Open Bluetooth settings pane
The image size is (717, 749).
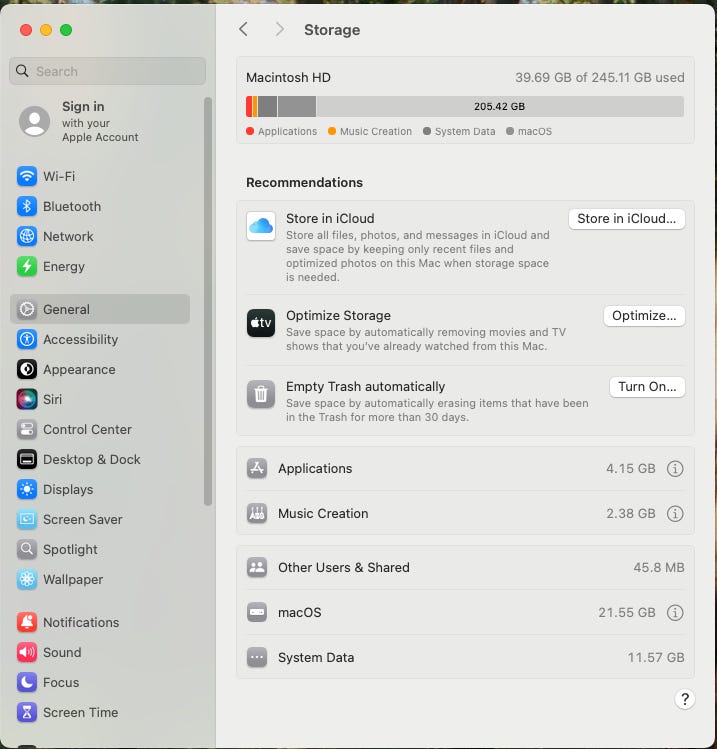[100, 206]
